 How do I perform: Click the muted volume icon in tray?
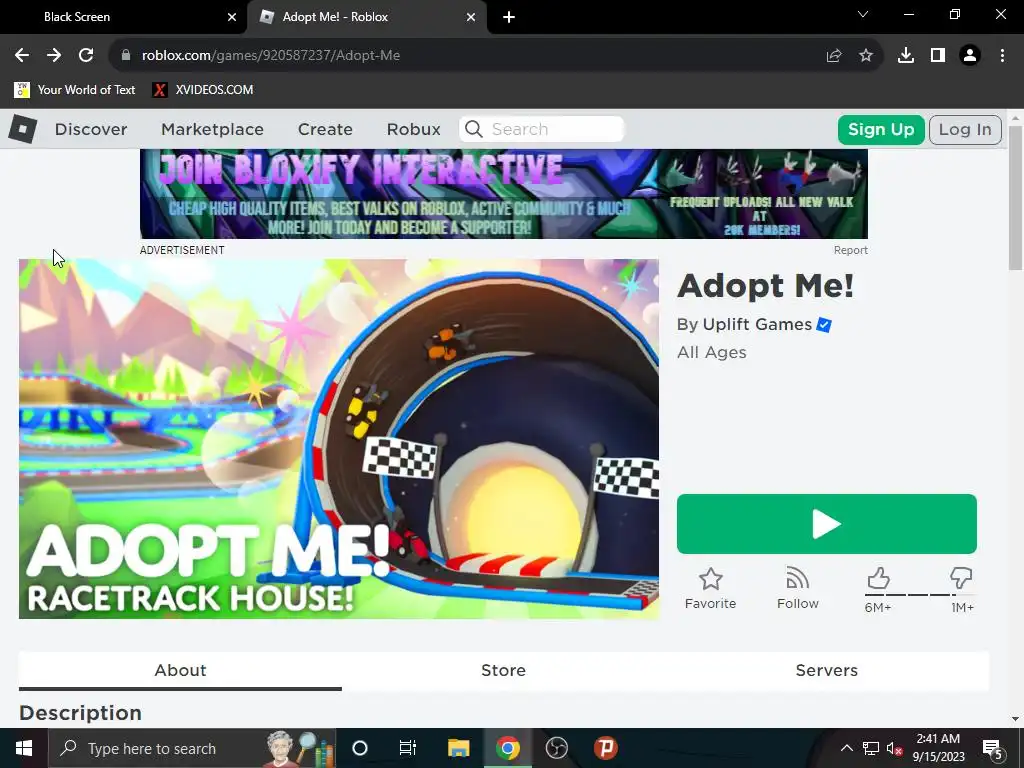coord(894,748)
